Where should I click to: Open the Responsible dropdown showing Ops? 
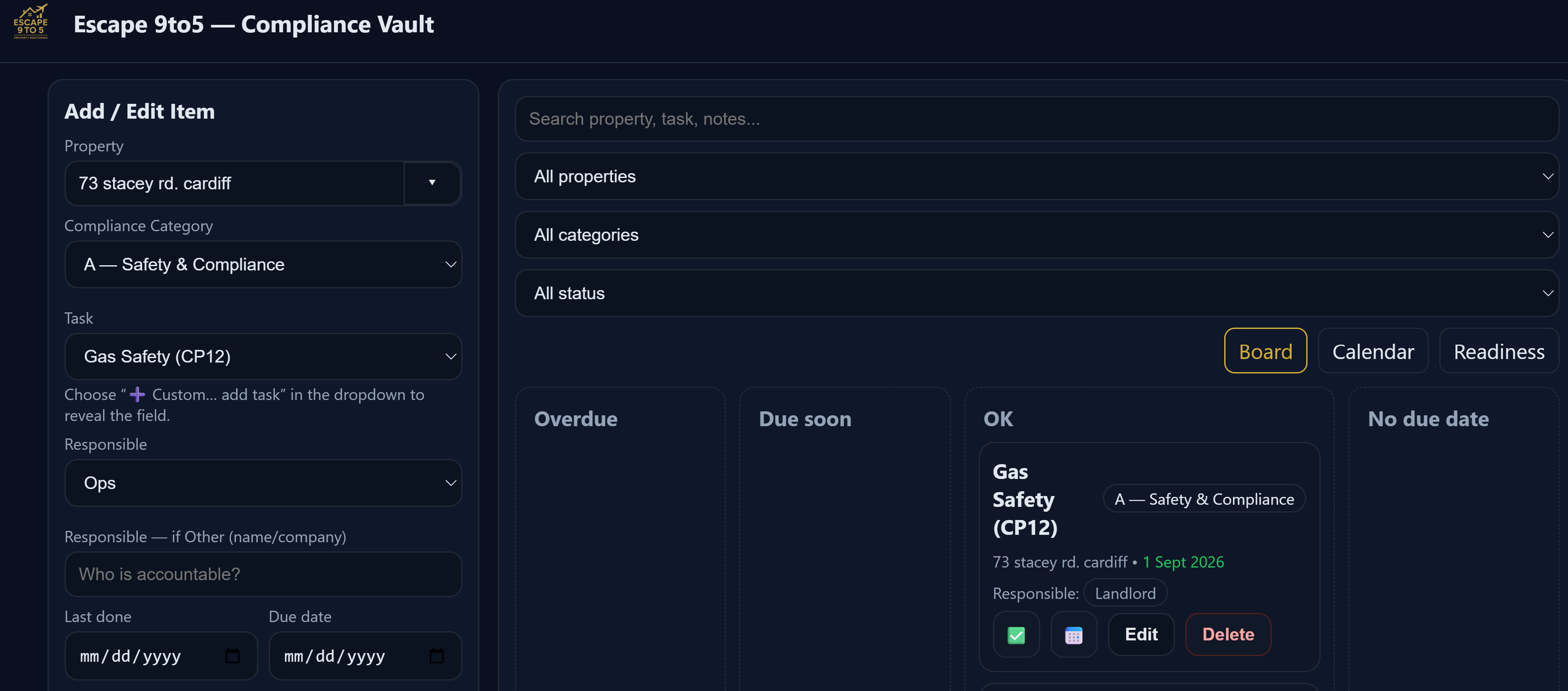pyautogui.click(x=263, y=483)
